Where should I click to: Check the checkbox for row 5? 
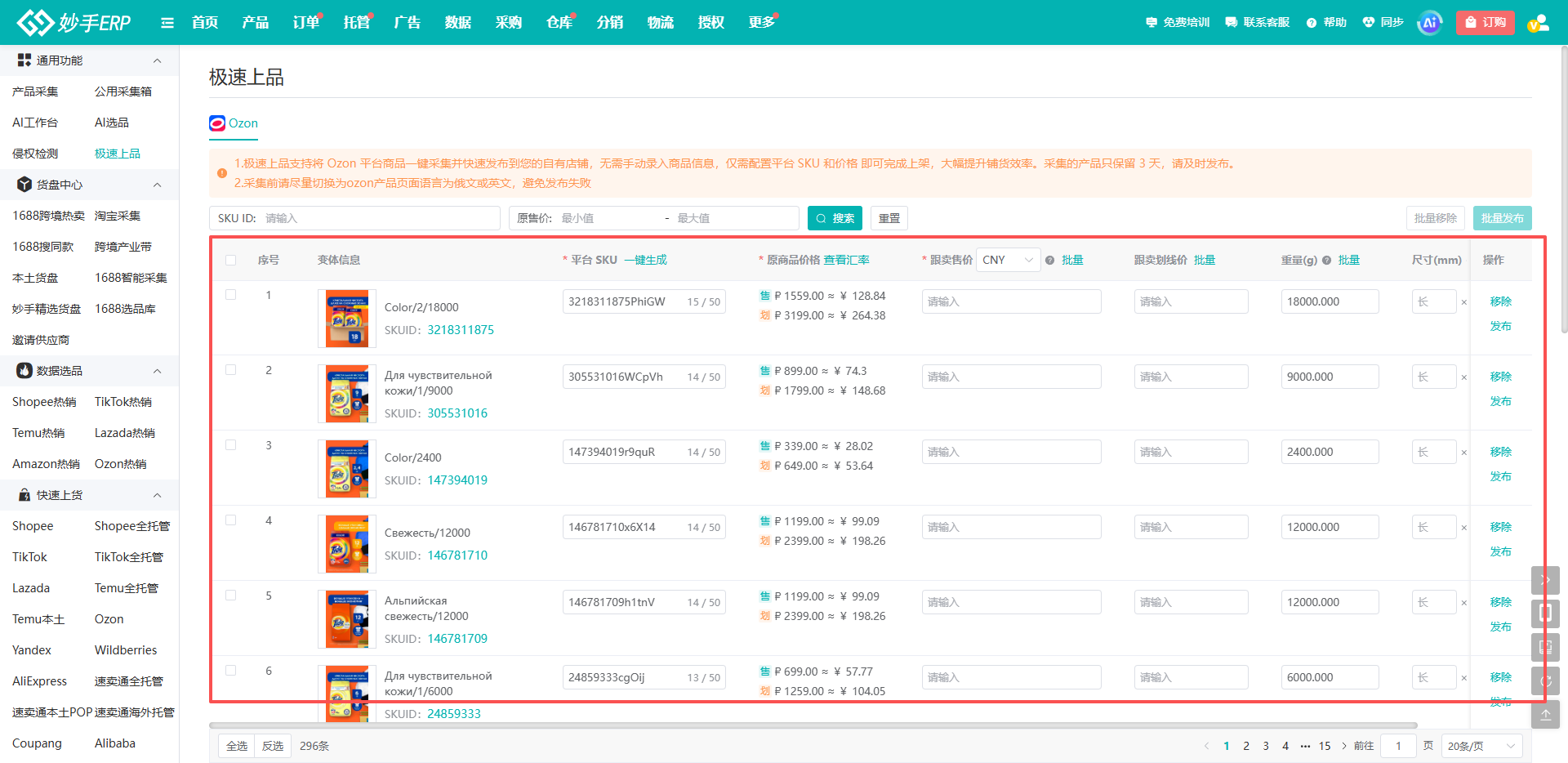(x=231, y=596)
